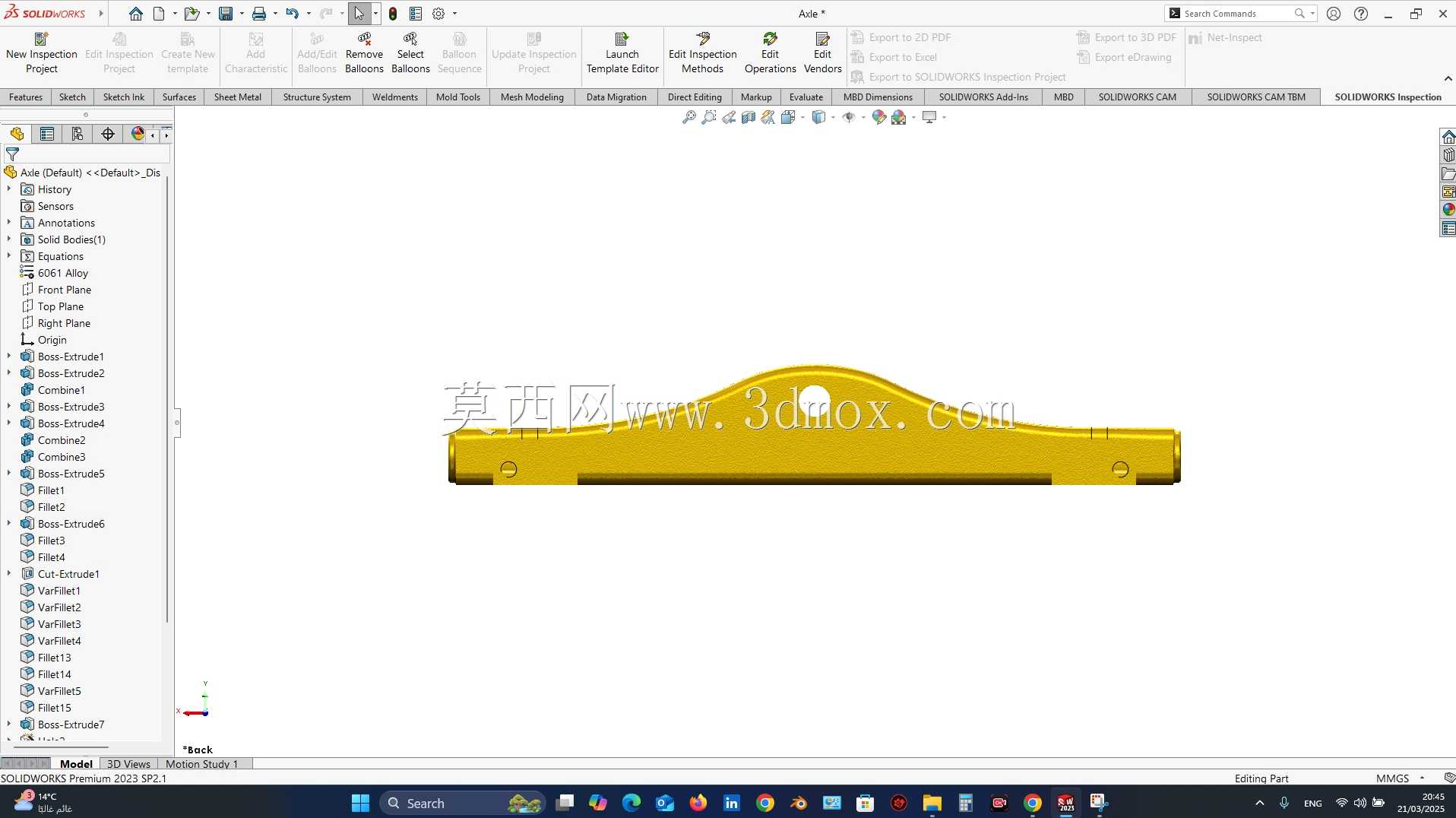Open the View Orientation dropdown arrow
This screenshot has height=818, width=1456.
coord(802,117)
